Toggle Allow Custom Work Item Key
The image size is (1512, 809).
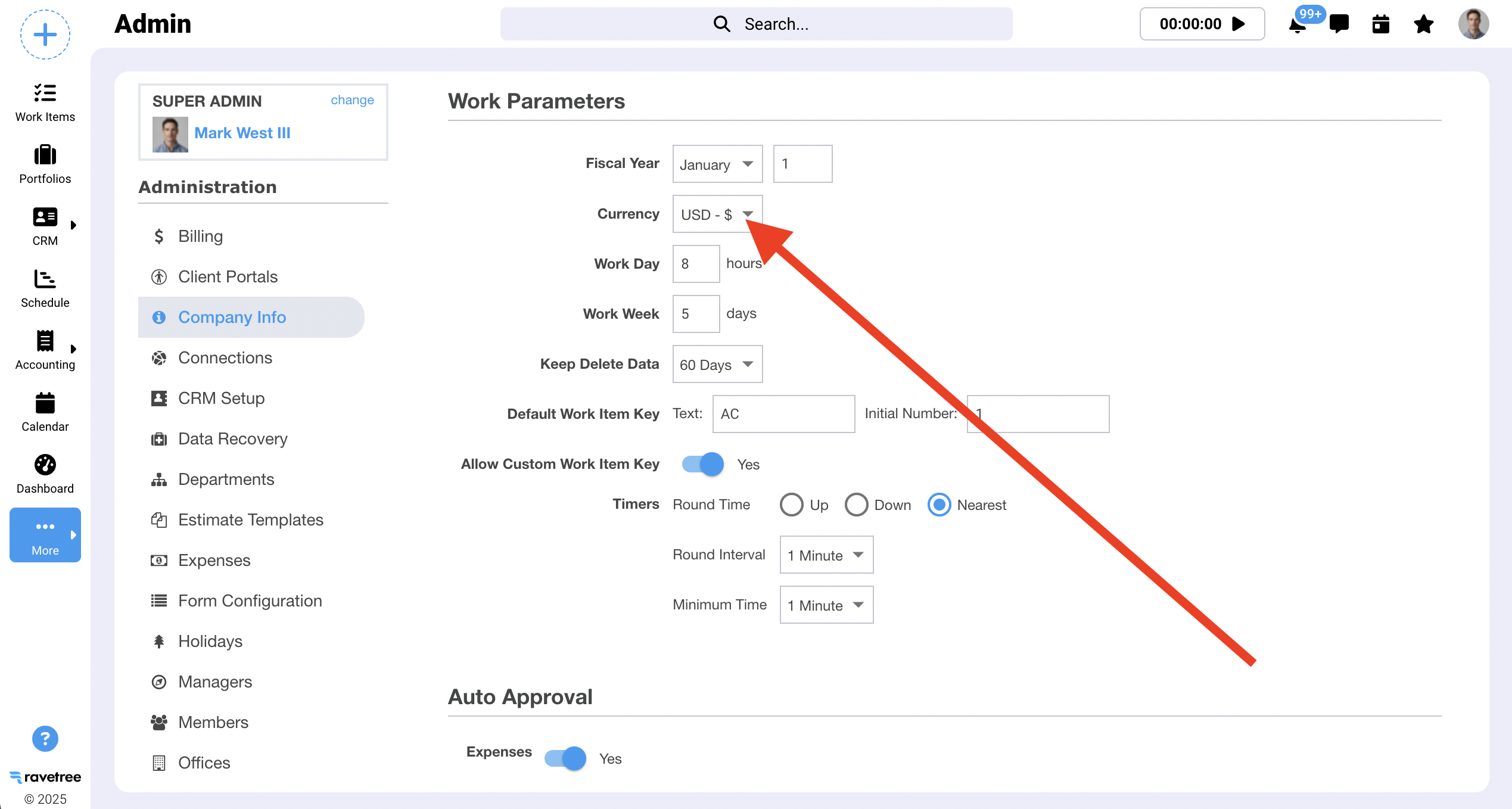703,464
